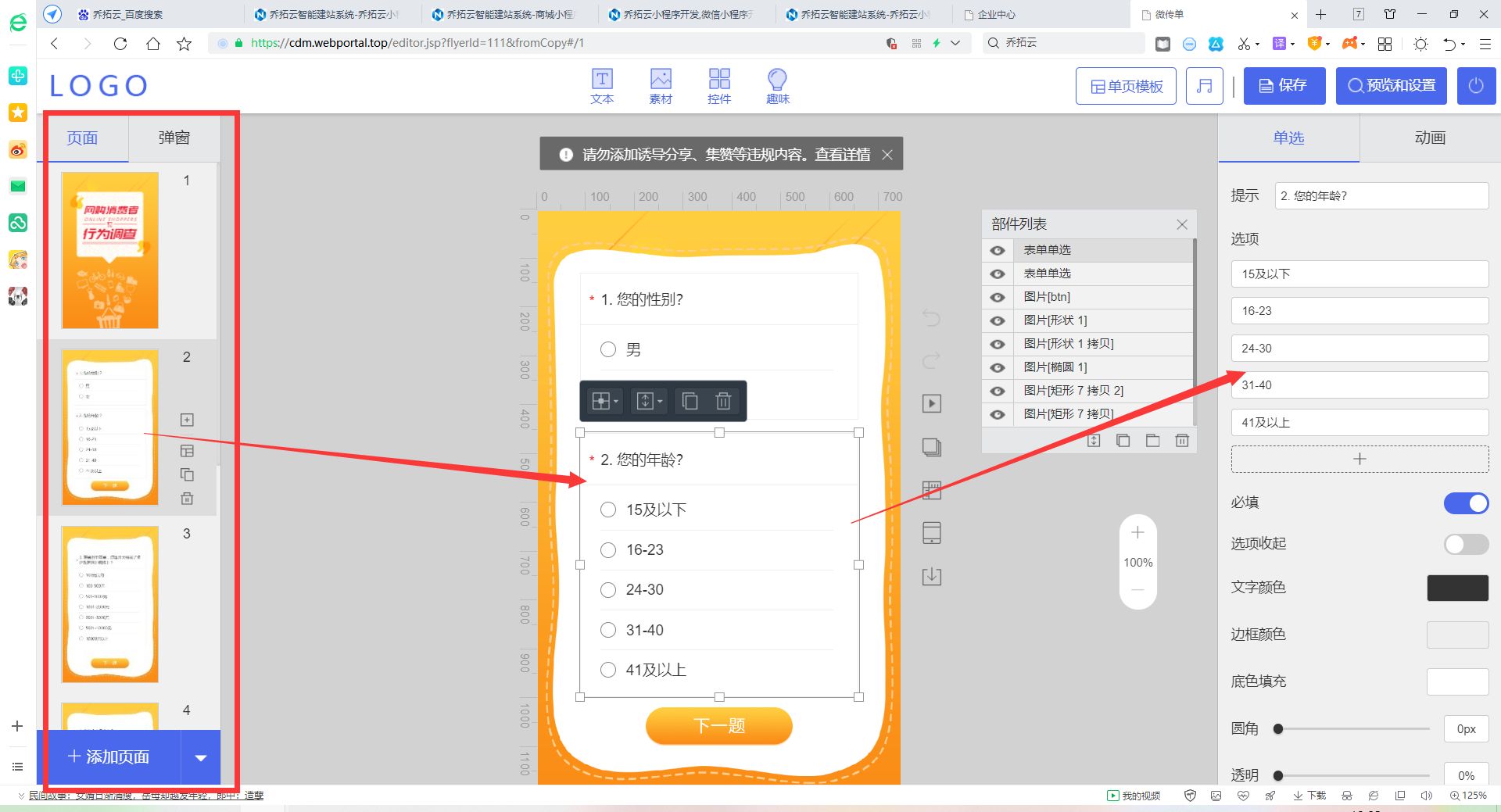This screenshot has width=1501, height=812.
Task: Enable the 选项收起 toggle
Action: point(1464,545)
